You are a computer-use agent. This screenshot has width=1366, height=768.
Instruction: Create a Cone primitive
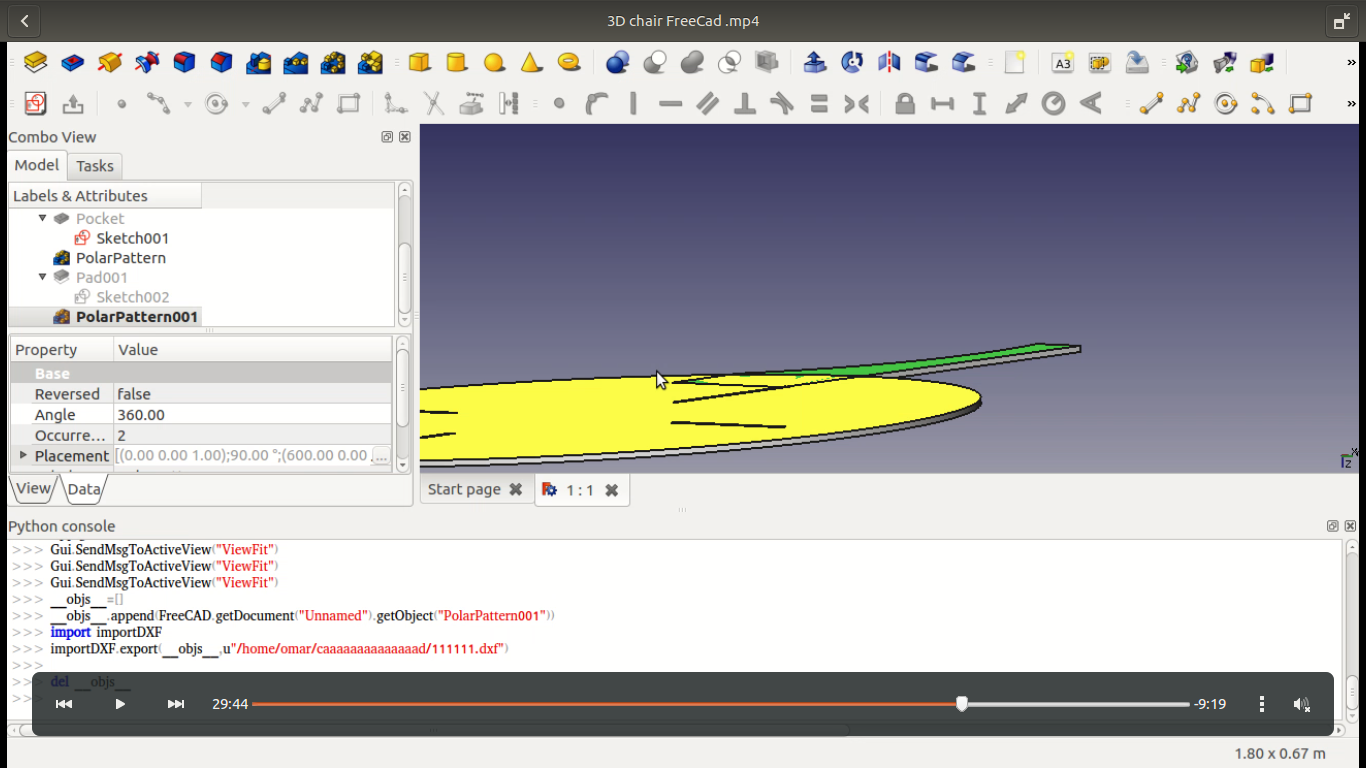click(531, 63)
